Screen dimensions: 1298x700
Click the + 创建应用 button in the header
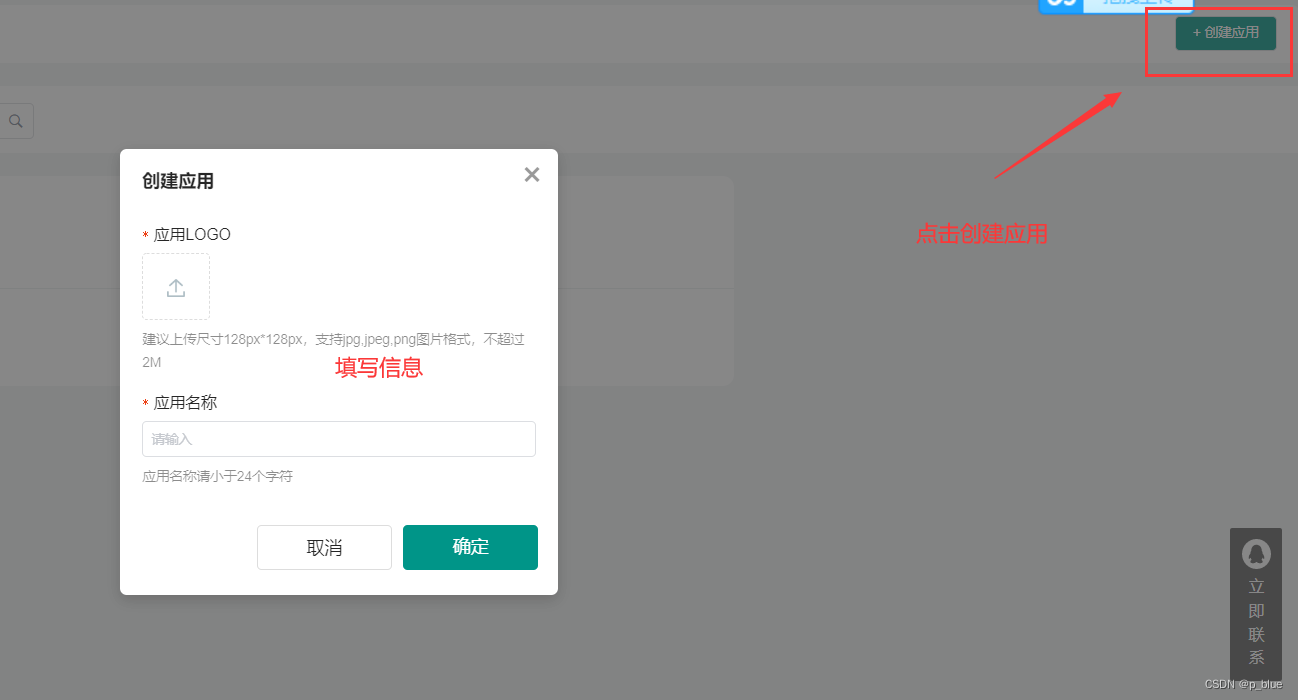[x=1226, y=33]
